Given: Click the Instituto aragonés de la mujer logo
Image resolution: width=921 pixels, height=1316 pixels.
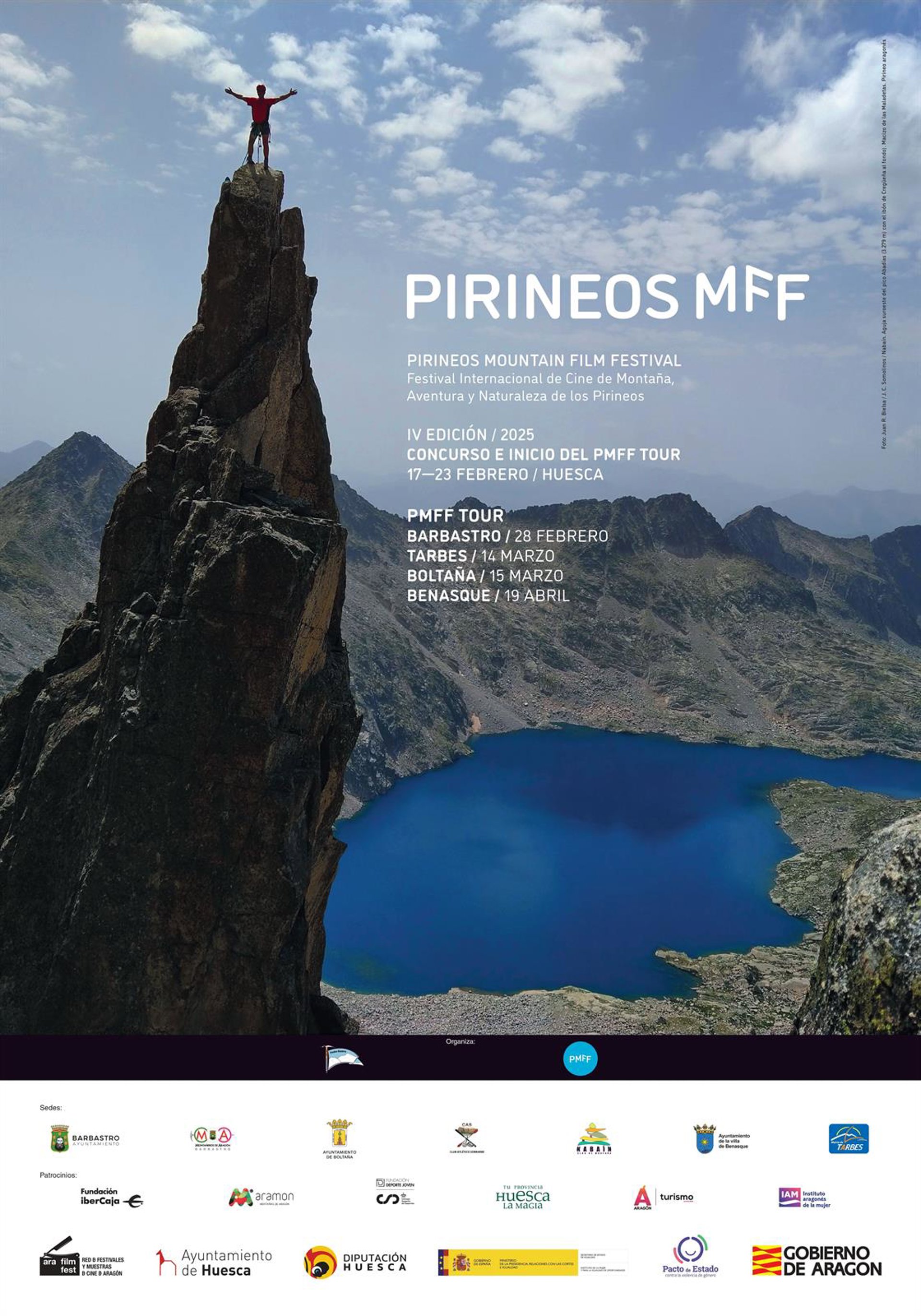Looking at the screenshot, I should tap(804, 1197).
